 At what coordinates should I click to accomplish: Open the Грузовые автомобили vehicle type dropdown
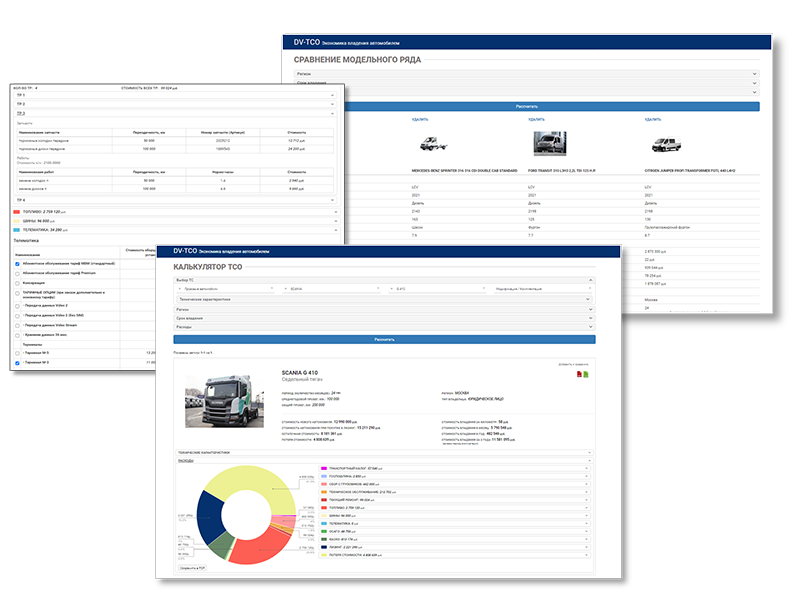tap(225, 289)
